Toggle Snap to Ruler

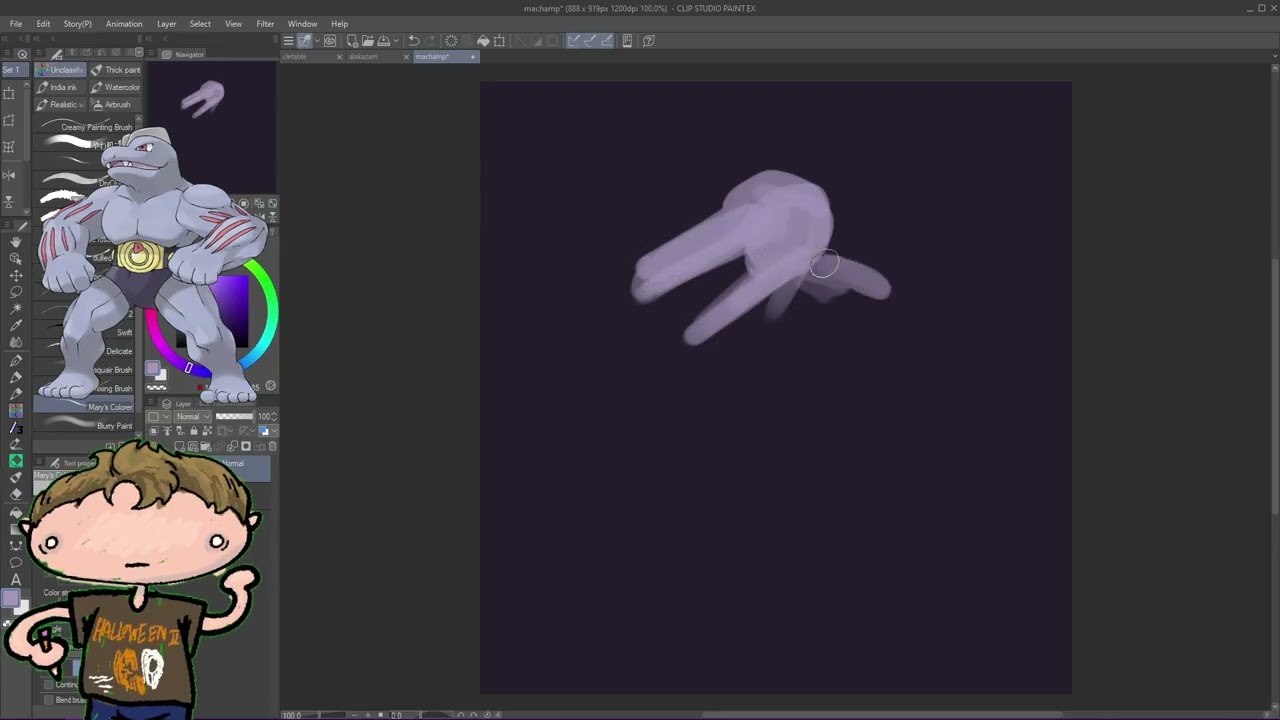[574, 41]
